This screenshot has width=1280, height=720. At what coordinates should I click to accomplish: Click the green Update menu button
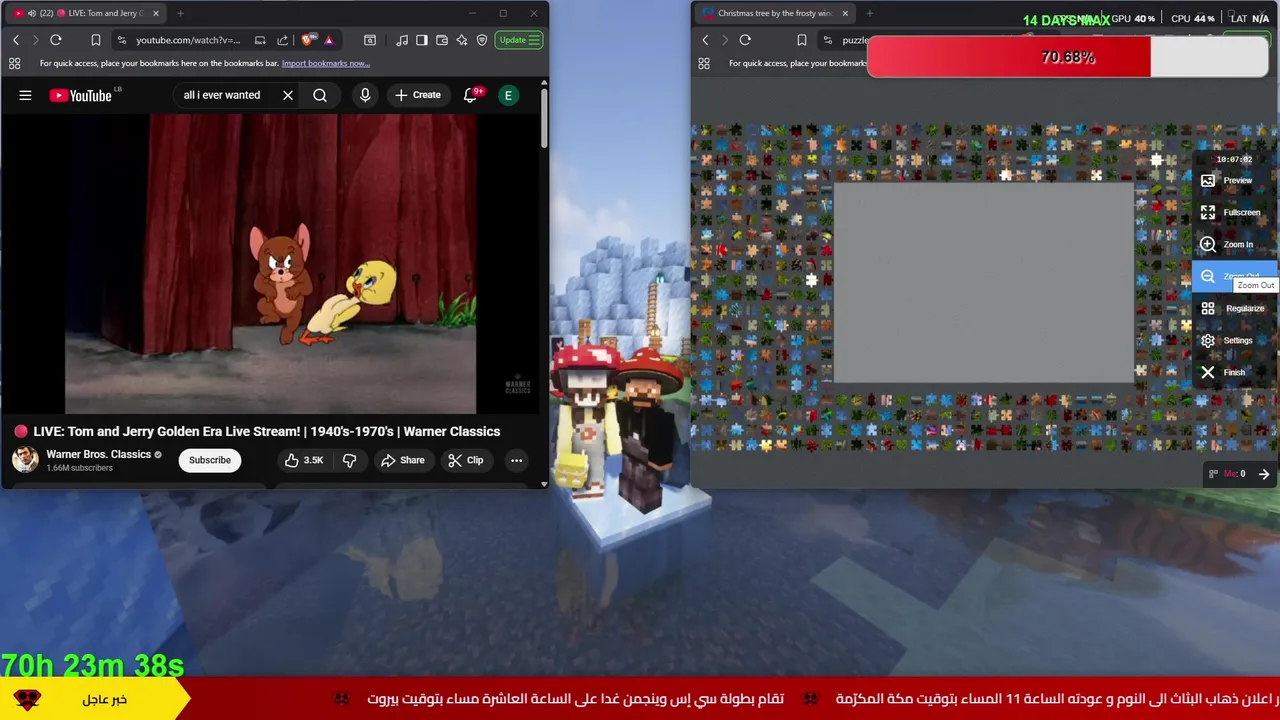point(520,40)
